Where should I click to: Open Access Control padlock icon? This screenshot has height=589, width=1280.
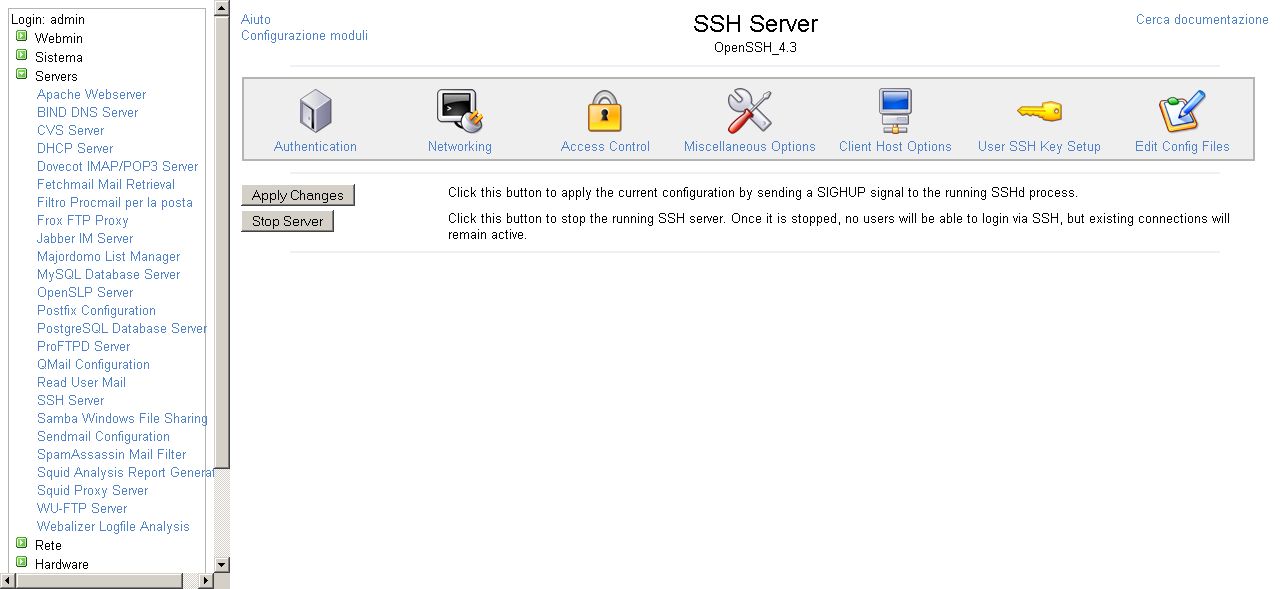pos(604,111)
